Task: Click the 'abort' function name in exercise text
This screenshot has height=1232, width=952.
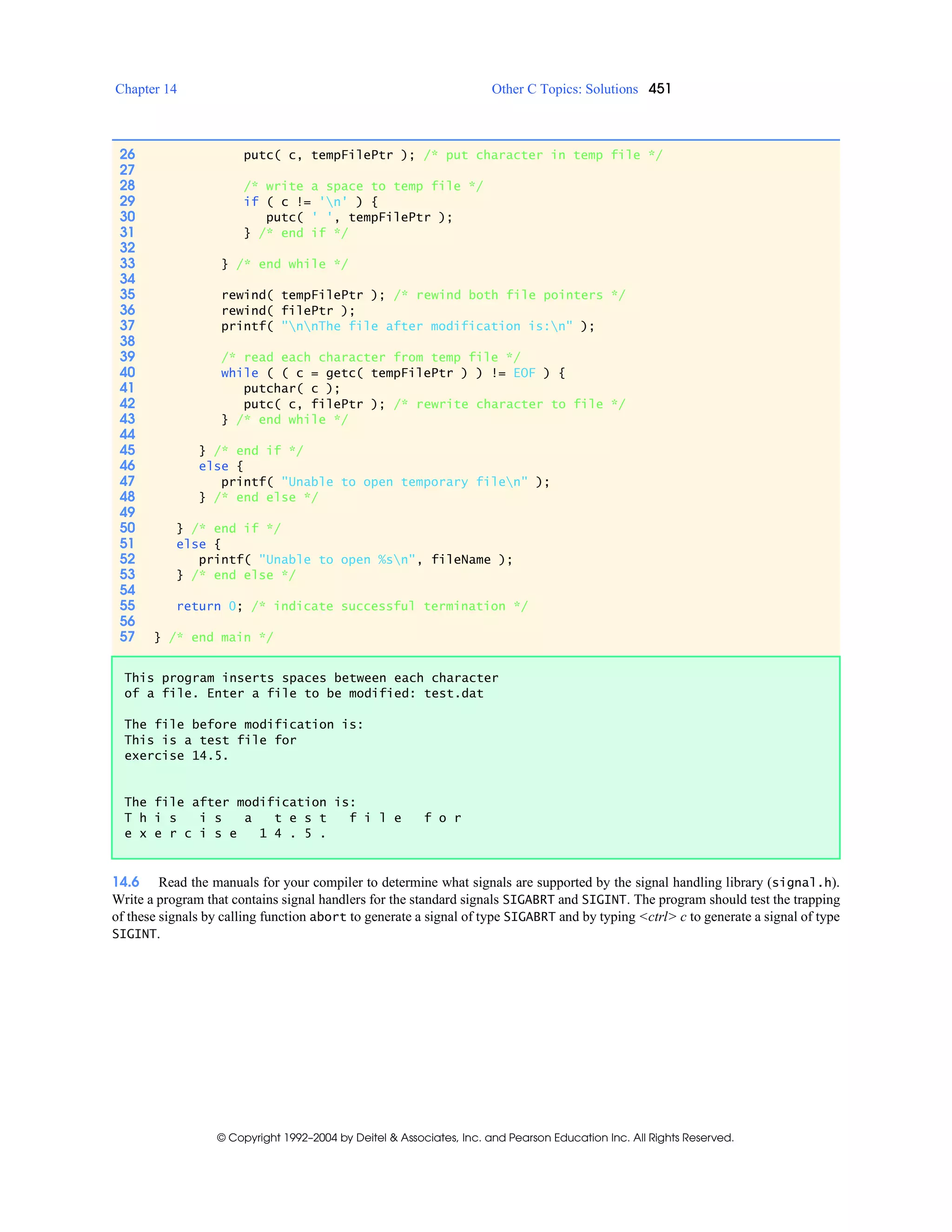Action: pyautogui.click(x=328, y=917)
